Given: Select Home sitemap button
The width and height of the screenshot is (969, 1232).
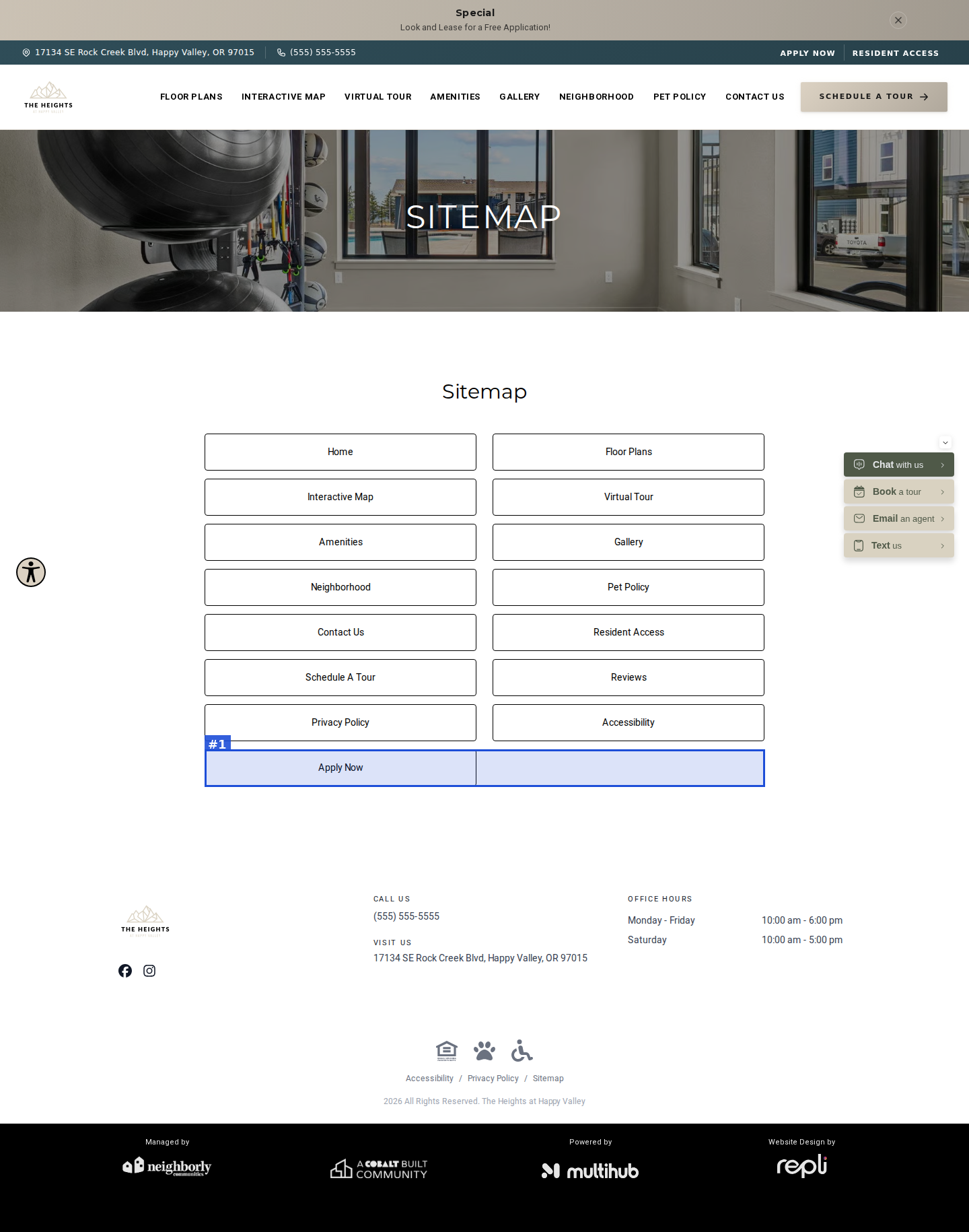Looking at the screenshot, I should pos(340,452).
